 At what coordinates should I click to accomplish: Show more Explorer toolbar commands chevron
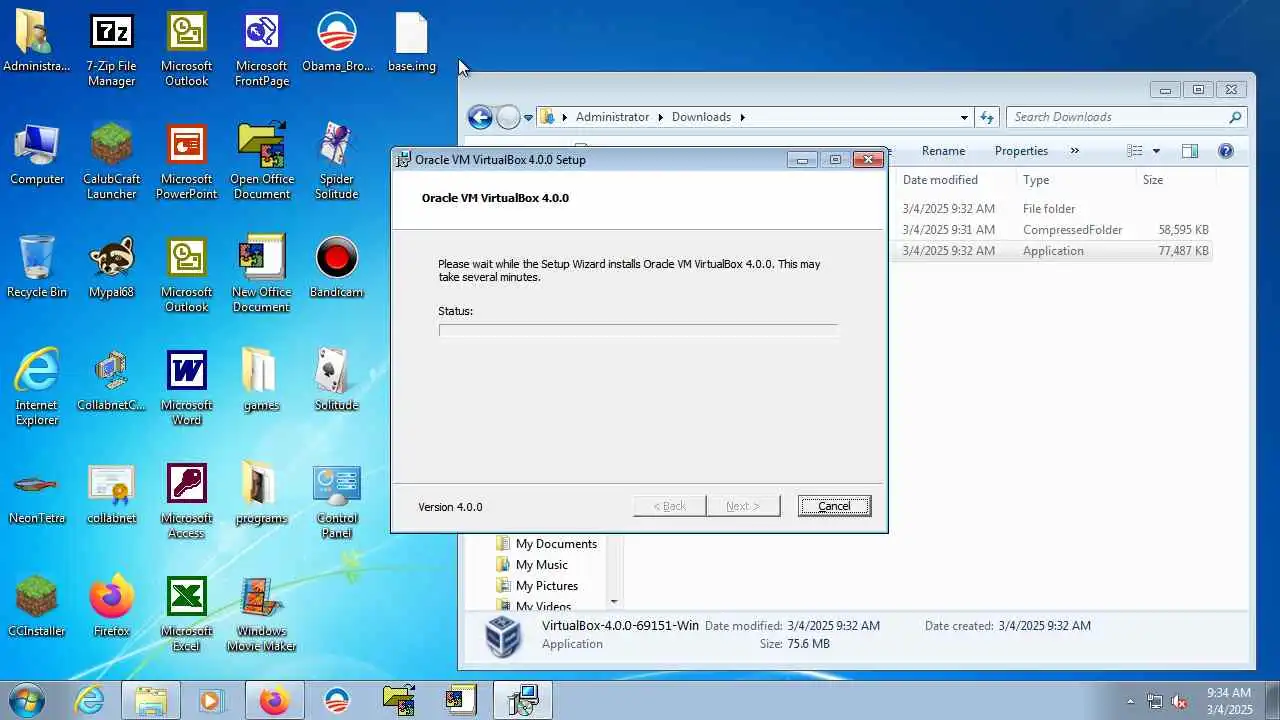[1075, 151]
